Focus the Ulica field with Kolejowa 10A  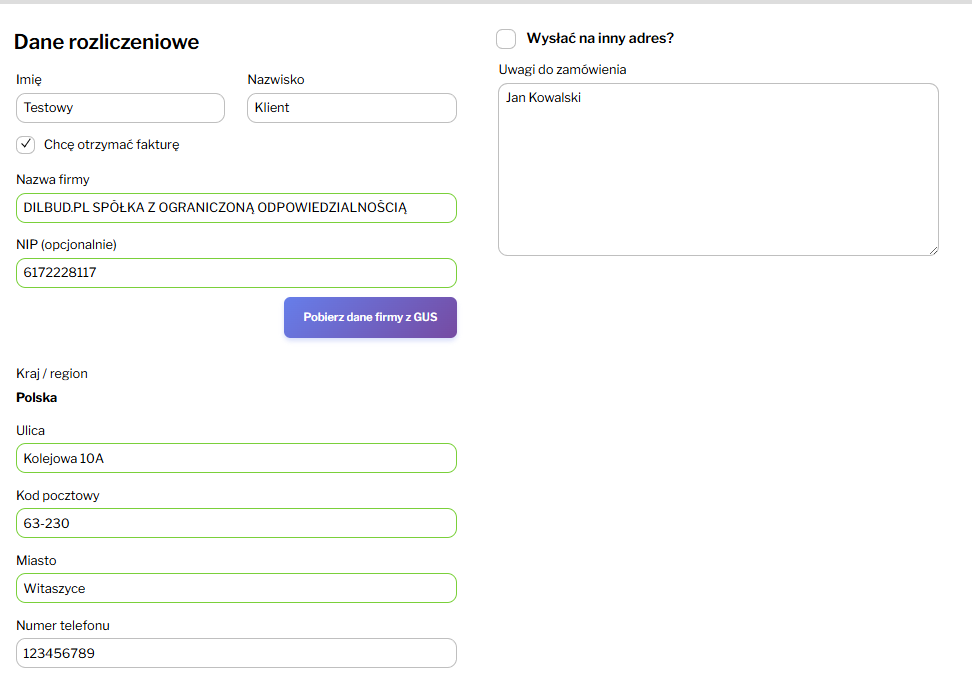pos(236,458)
